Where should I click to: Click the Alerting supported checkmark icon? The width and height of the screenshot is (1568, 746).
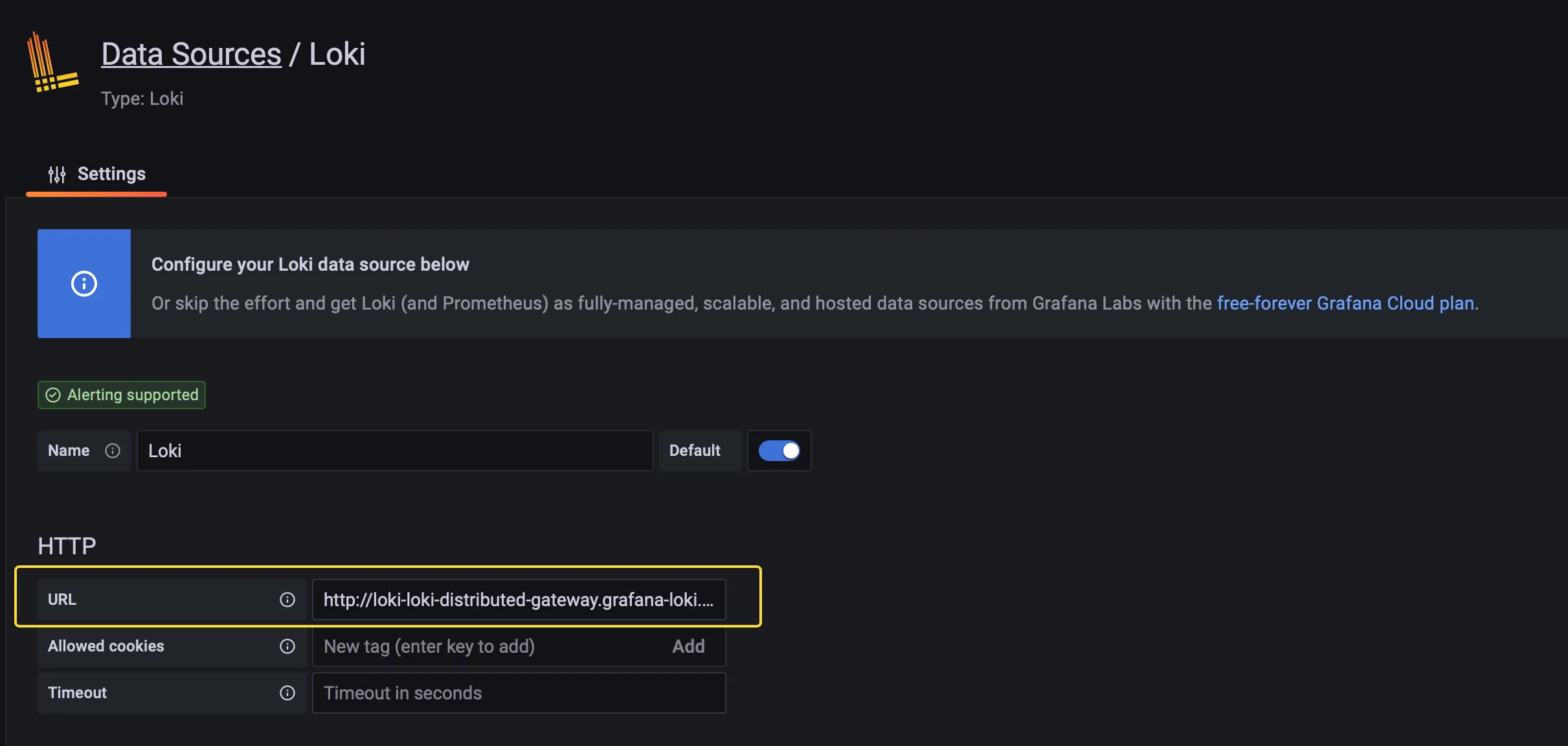(x=53, y=395)
